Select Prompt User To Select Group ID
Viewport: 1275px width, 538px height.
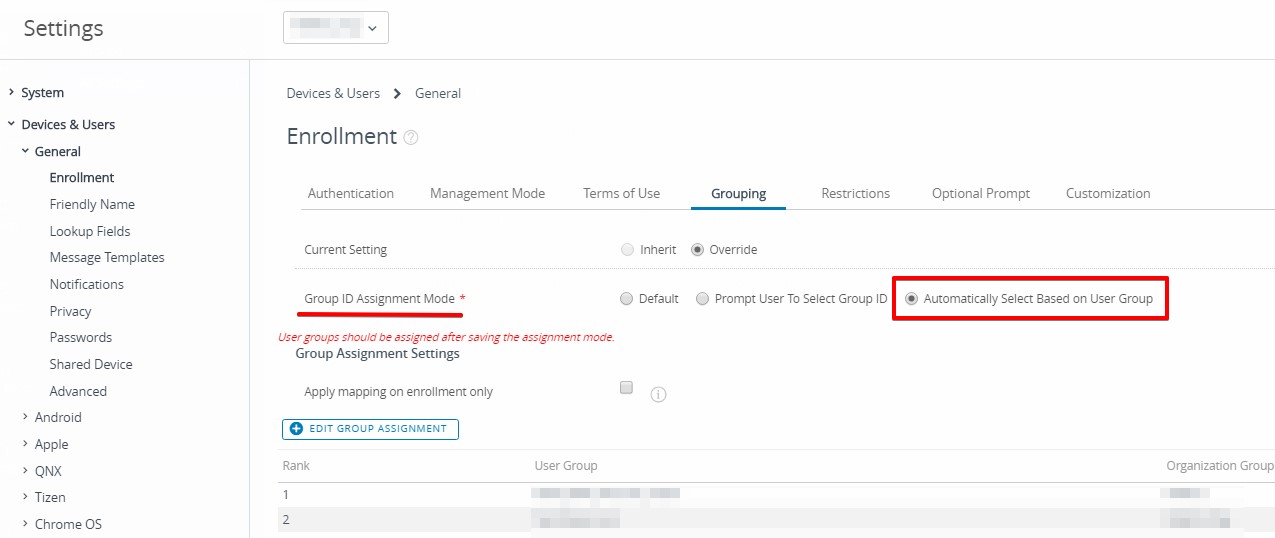click(x=703, y=299)
